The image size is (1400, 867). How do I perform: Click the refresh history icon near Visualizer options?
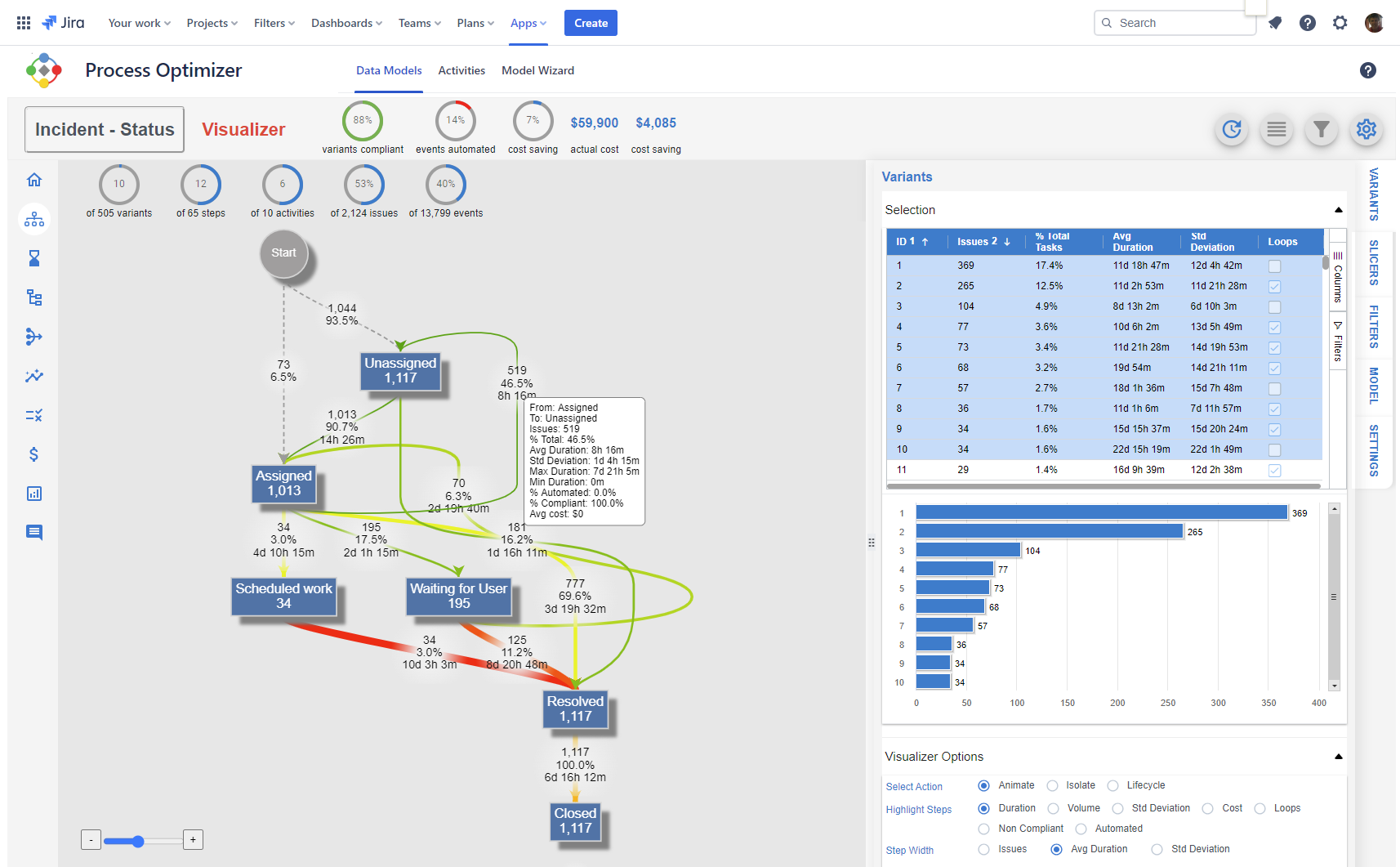(x=1233, y=129)
